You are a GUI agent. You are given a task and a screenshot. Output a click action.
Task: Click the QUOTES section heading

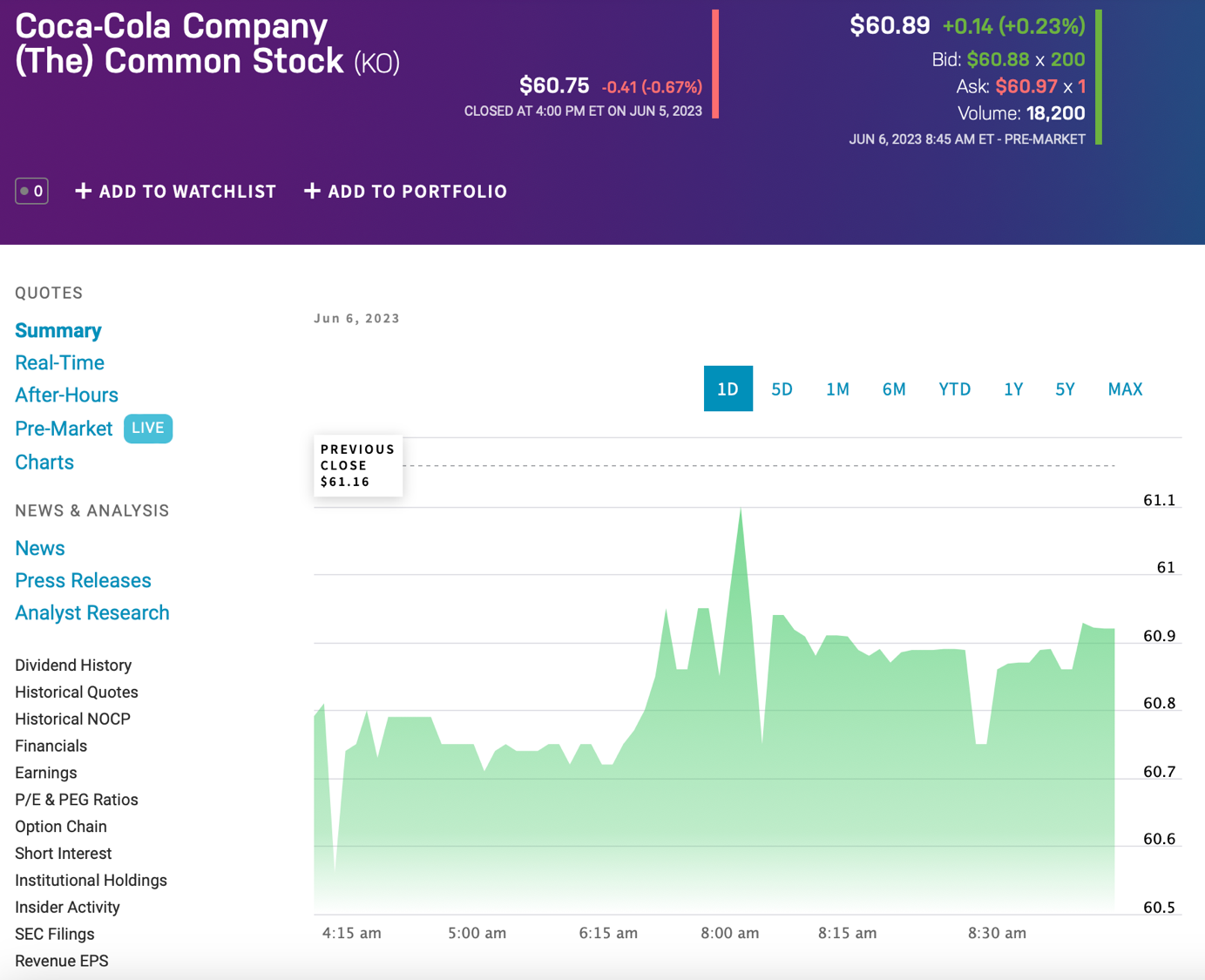pyautogui.click(x=49, y=293)
